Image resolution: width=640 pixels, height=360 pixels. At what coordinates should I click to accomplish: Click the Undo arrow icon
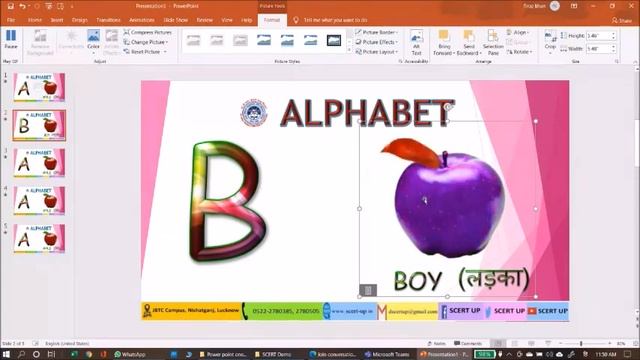coord(22,6)
